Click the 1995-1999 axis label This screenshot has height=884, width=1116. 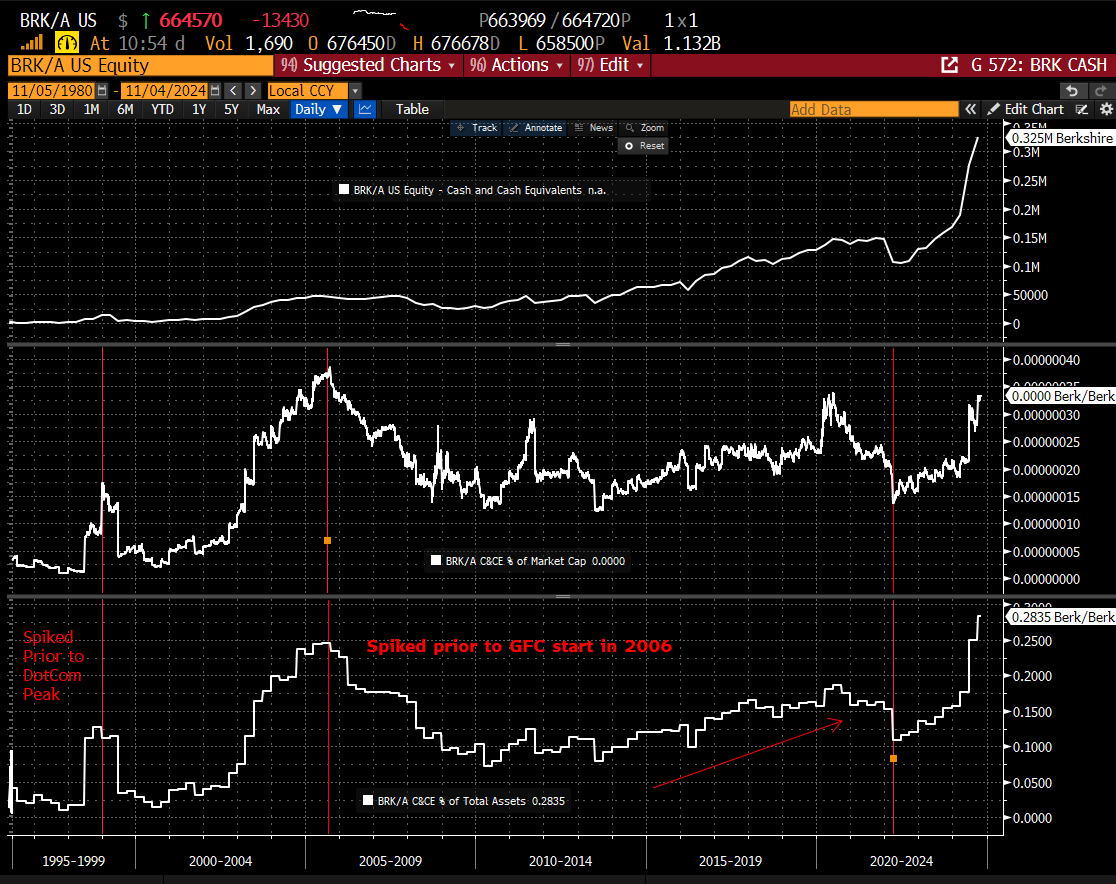[x=73, y=861]
